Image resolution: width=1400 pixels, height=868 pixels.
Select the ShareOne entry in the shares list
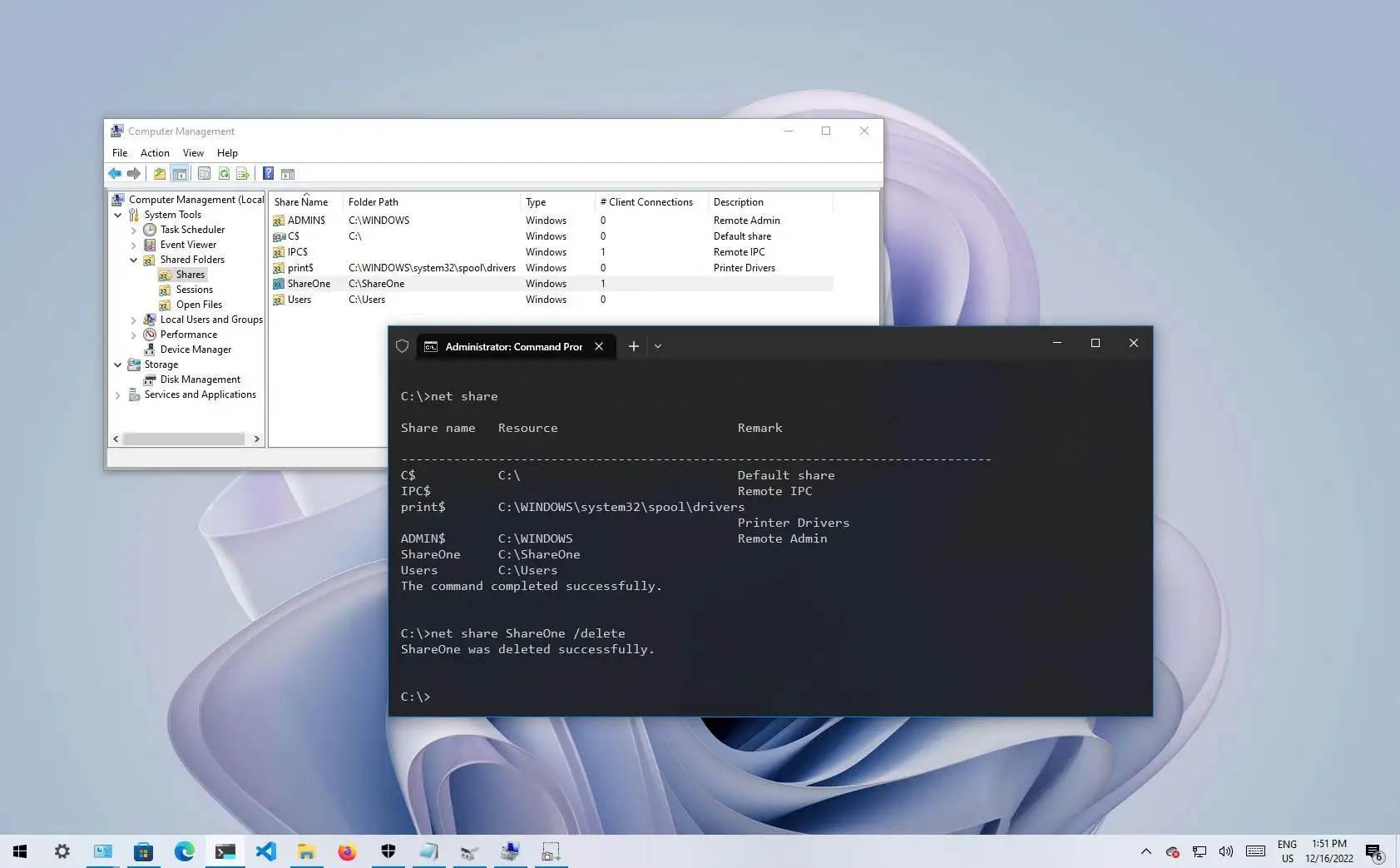point(308,283)
